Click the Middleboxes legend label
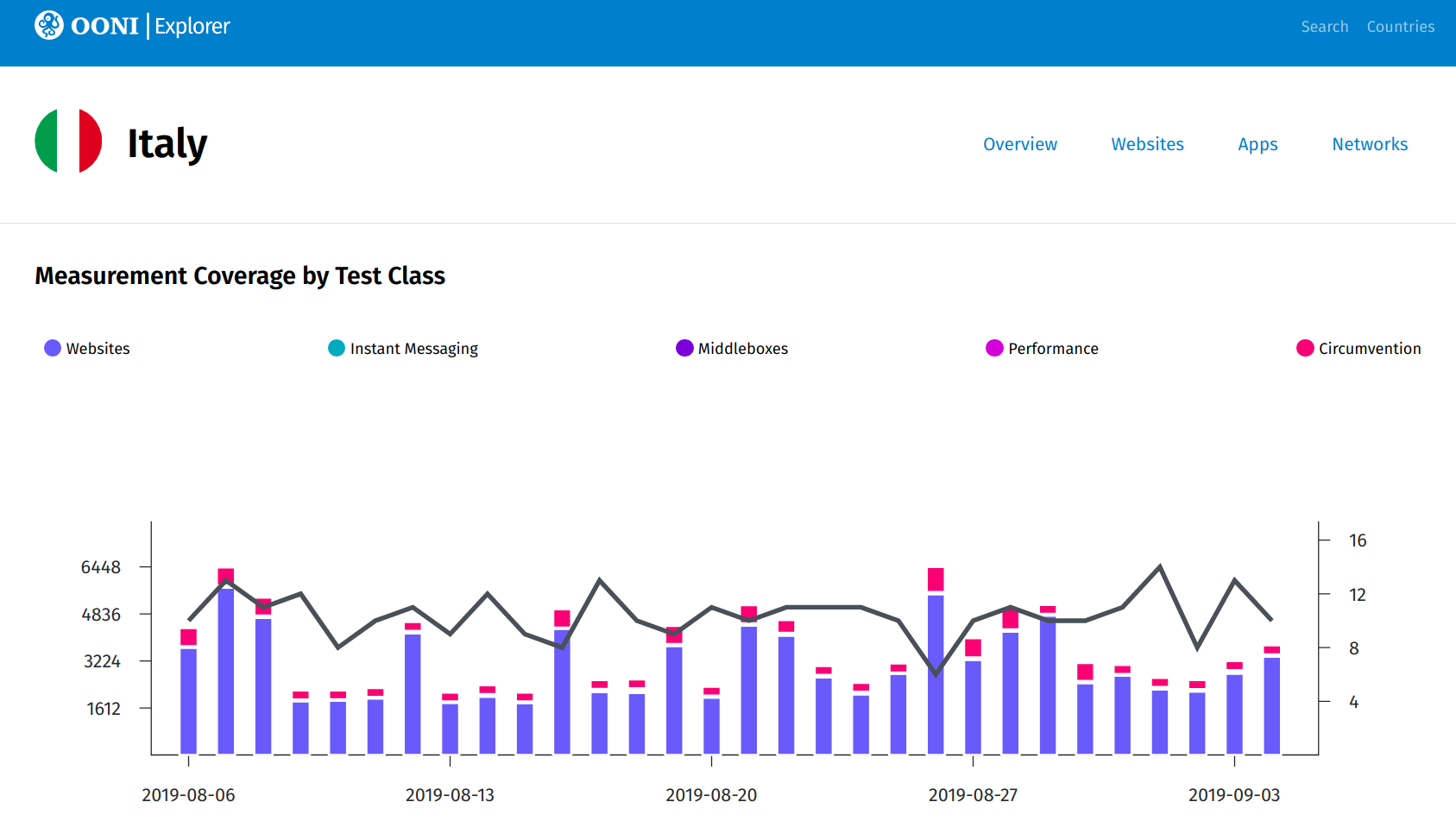 pyautogui.click(x=742, y=348)
